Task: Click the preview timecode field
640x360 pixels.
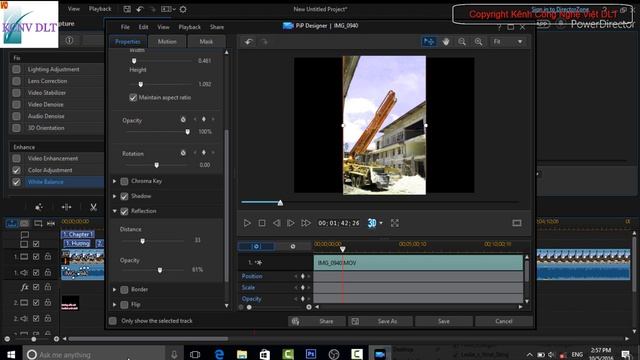Action: [339, 223]
